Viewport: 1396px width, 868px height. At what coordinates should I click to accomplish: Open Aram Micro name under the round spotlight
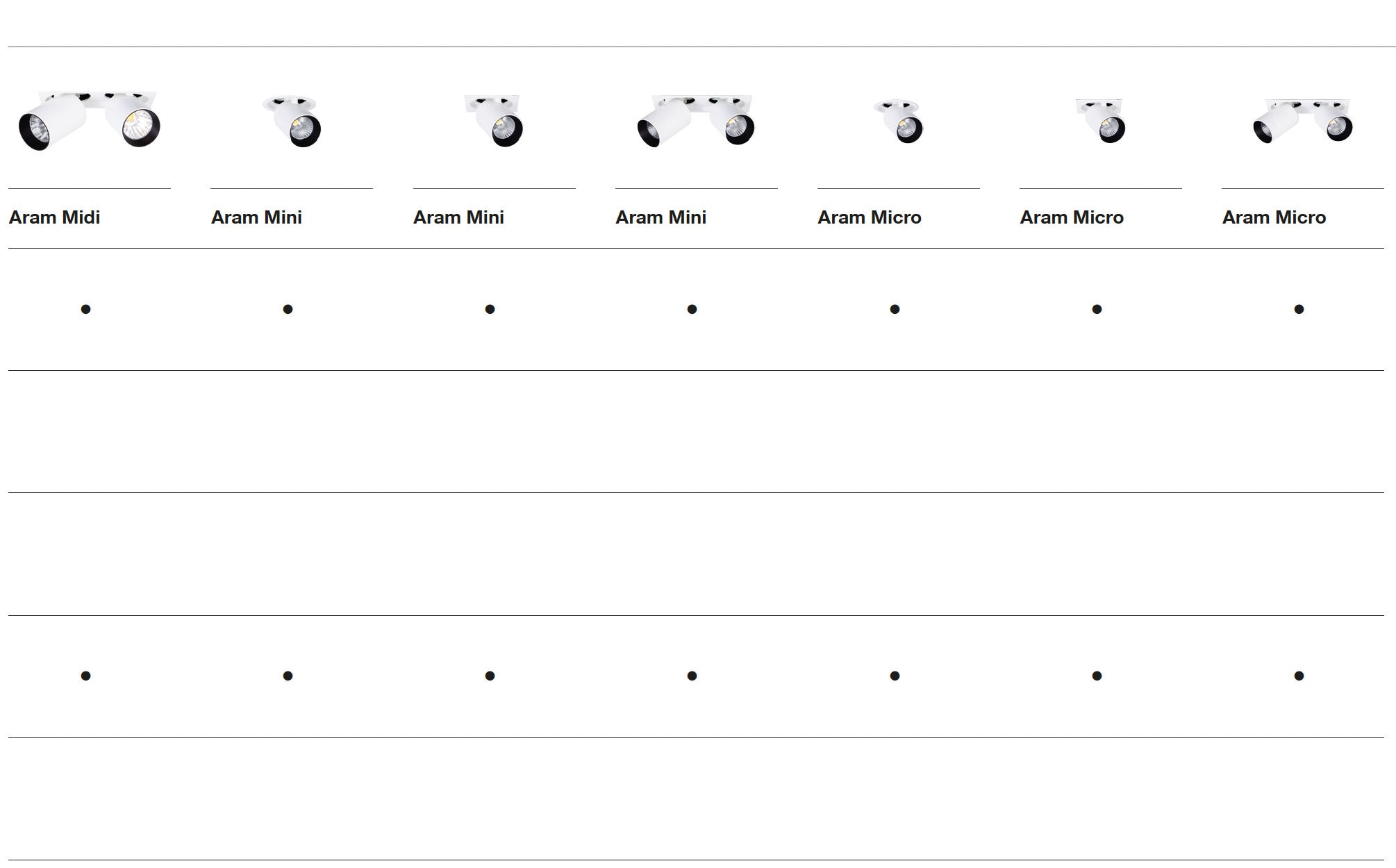click(x=869, y=217)
